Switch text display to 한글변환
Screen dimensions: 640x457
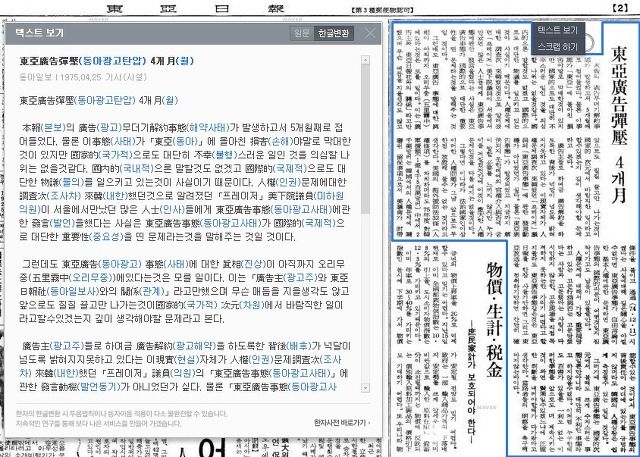333,33
